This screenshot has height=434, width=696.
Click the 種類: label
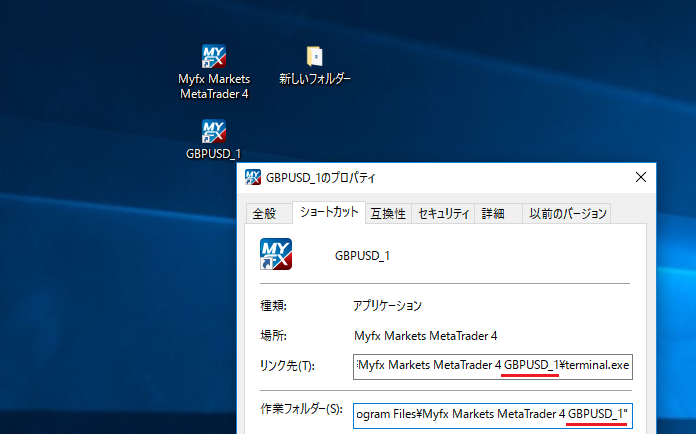[273, 305]
